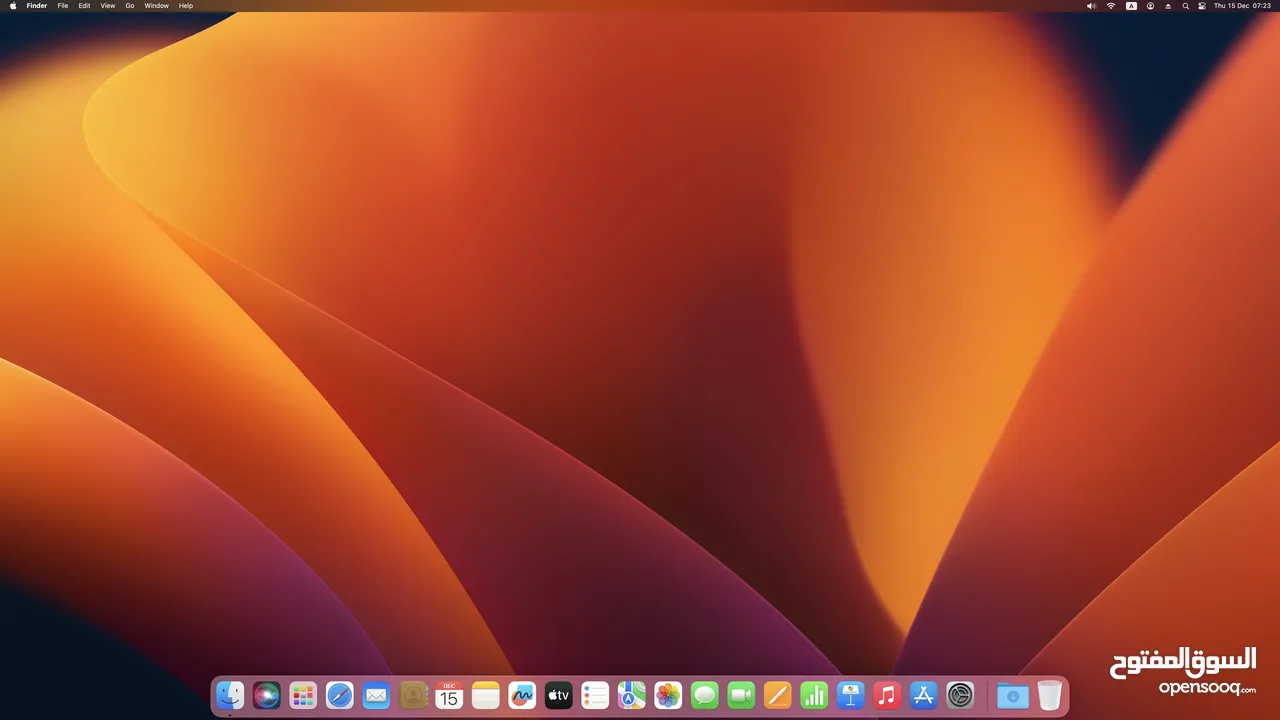Image resolution: width=1280 pixels, height=720 pixels.
Task: Launch the Maps app
Action: pyautogui.click(x=631, y=695)
